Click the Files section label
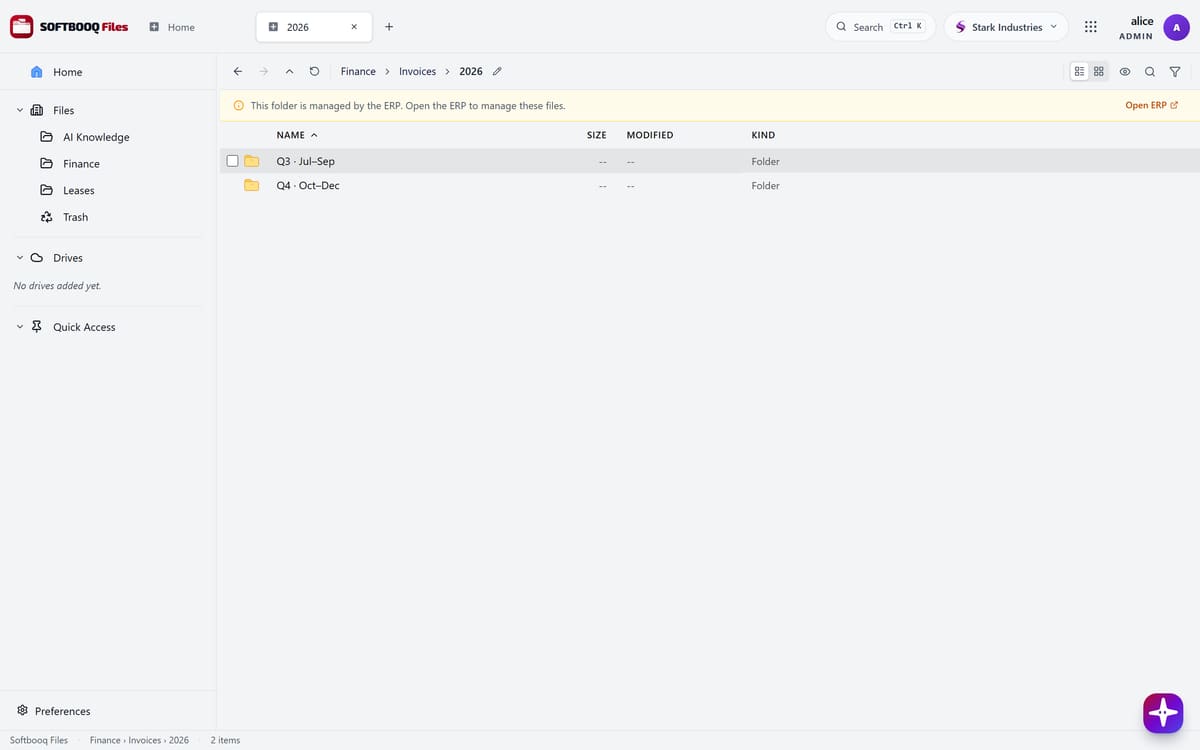Screen dimensions: 1200x750 click(x=64, y=110)
